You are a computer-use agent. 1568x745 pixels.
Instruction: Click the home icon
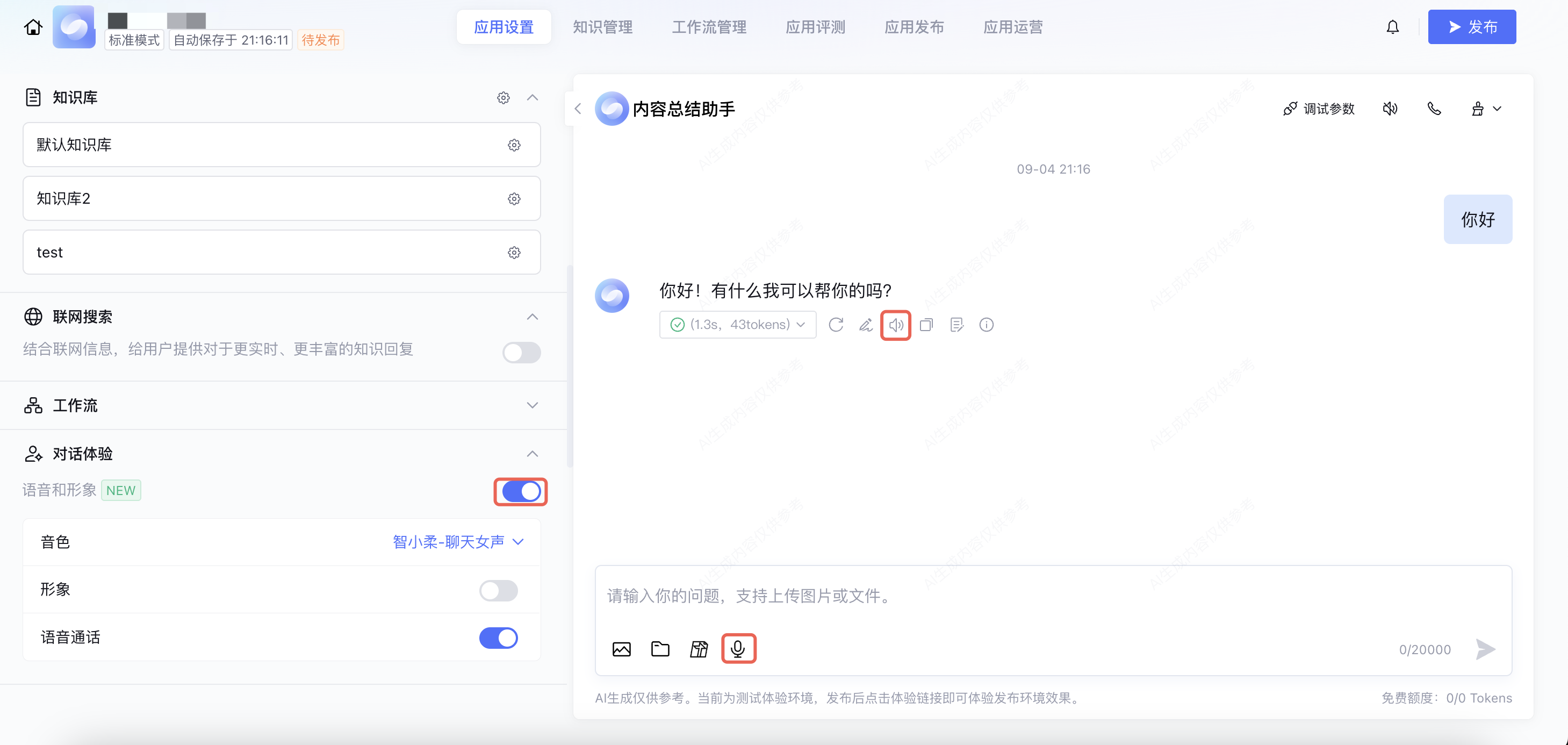pos(33,27)
